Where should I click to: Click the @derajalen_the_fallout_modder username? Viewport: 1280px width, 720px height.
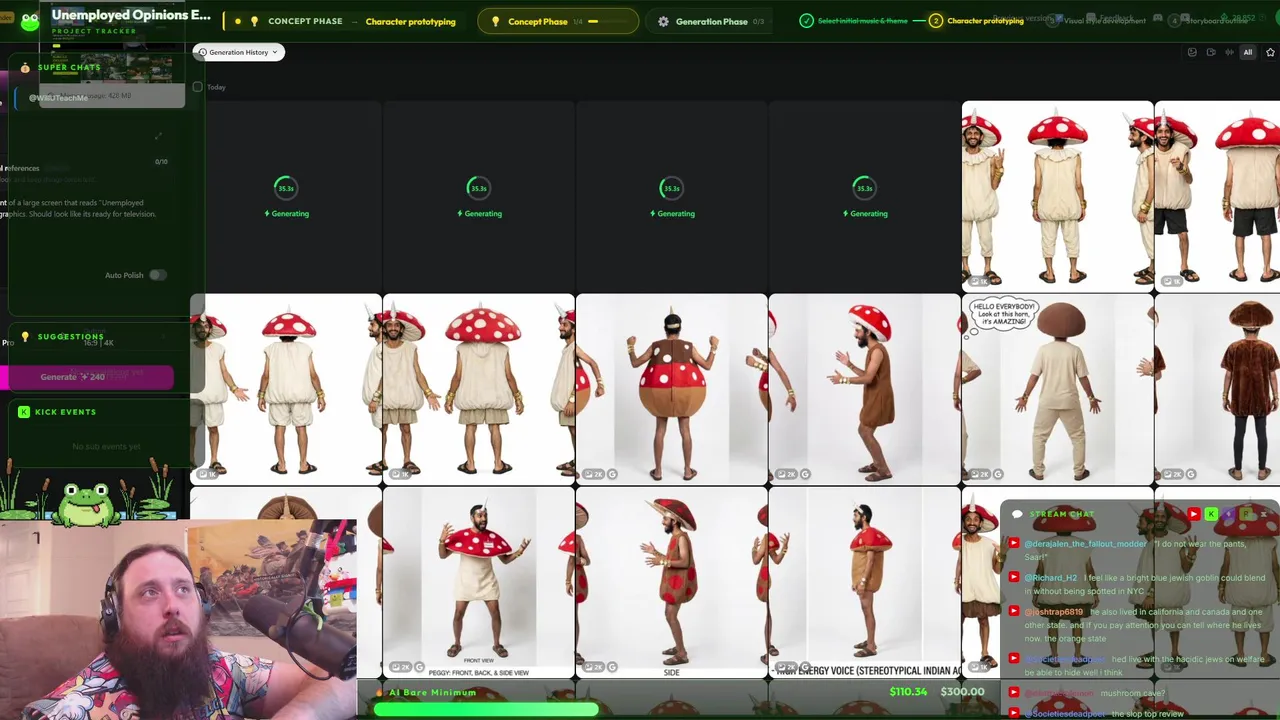(x=1085, y=544)
